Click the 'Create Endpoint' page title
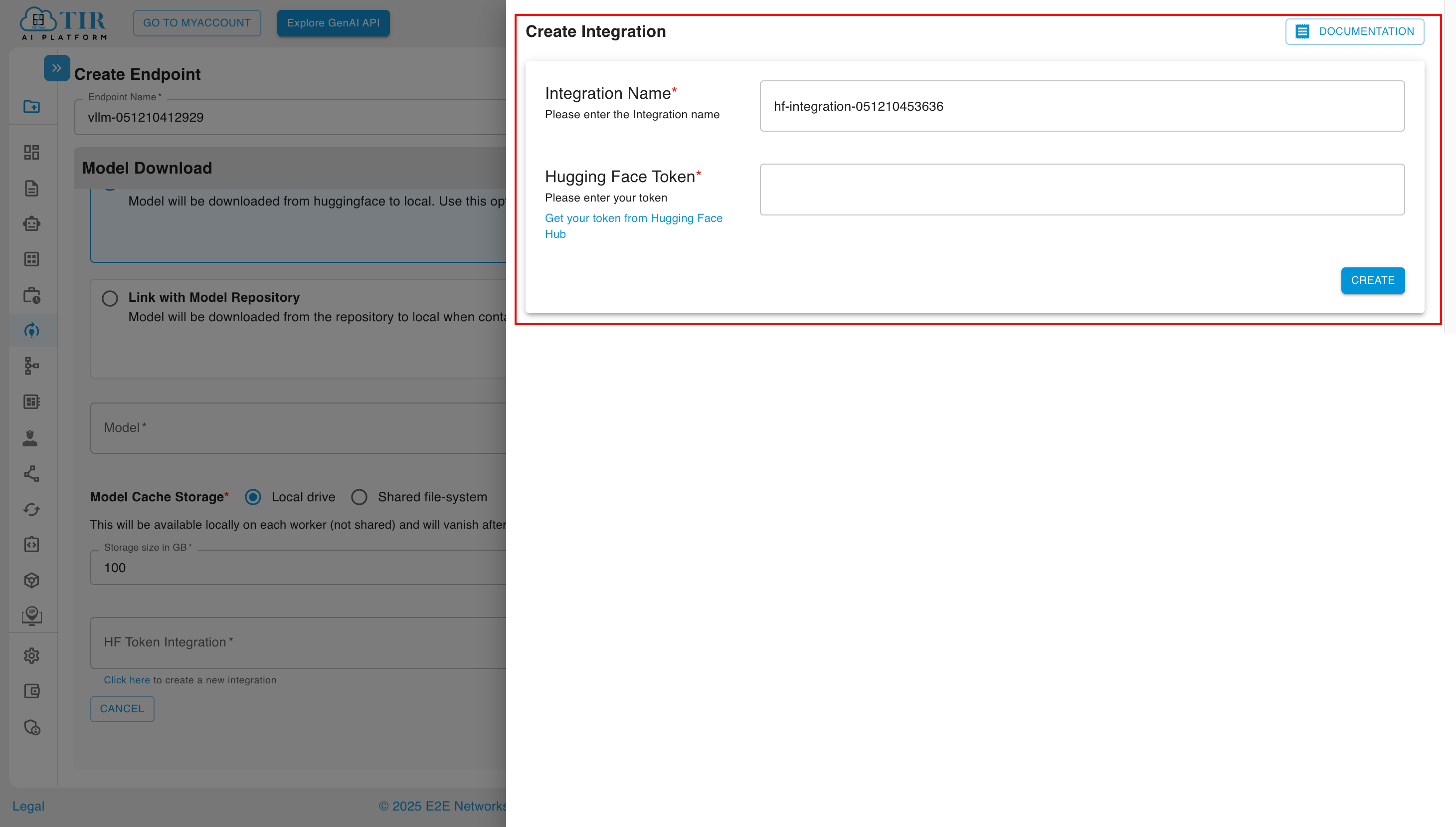Screen dimensions: 1456x827 point(137,74)
